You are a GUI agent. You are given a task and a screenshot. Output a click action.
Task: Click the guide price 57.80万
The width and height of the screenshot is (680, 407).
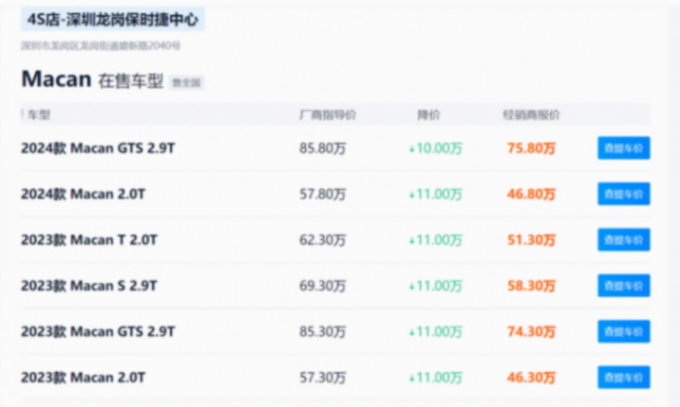pyautogui.click(x=323, y=194)
